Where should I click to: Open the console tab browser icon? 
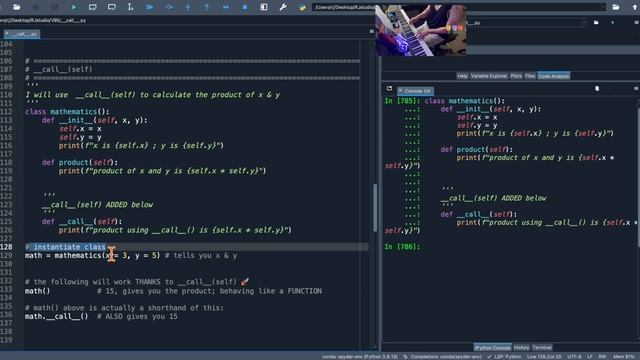(389, 89)
